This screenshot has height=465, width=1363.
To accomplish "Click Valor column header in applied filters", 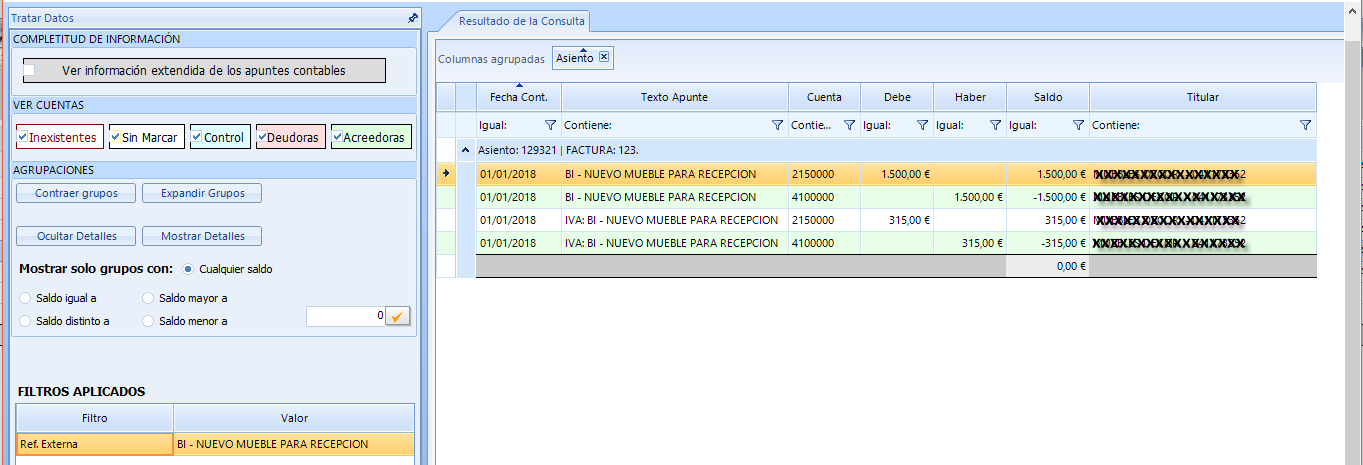I will click(x=294, y=418).
